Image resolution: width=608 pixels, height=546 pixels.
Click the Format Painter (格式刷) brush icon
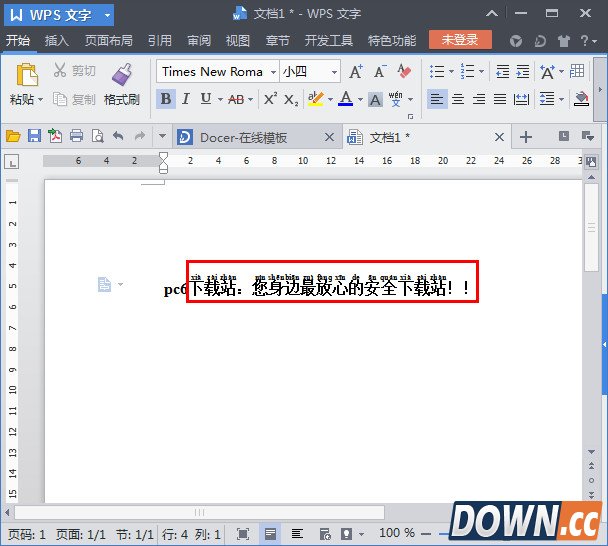122,75
